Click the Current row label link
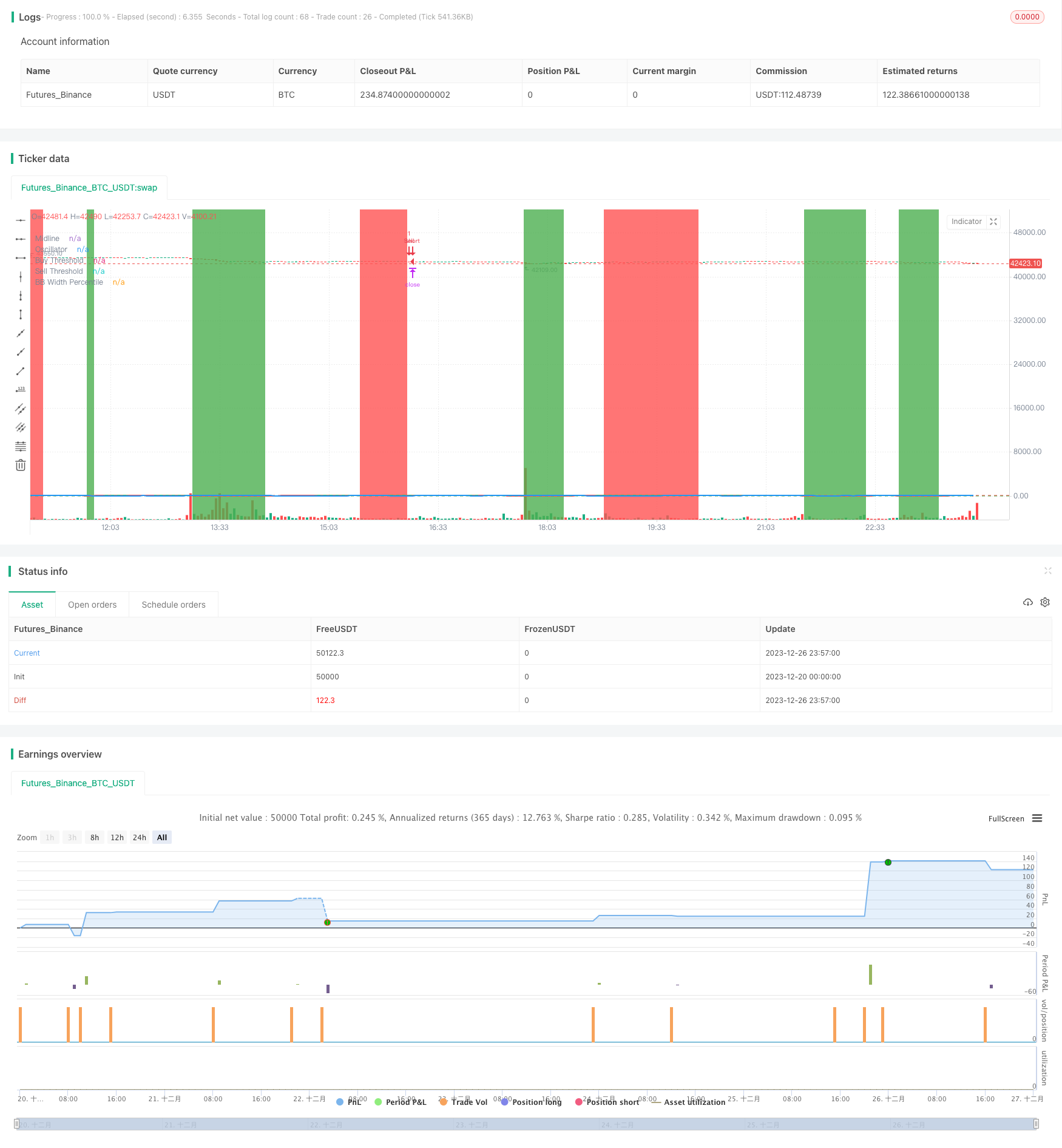The width and height of the screenshot is (1062, 1148). [x=27, y=653]
